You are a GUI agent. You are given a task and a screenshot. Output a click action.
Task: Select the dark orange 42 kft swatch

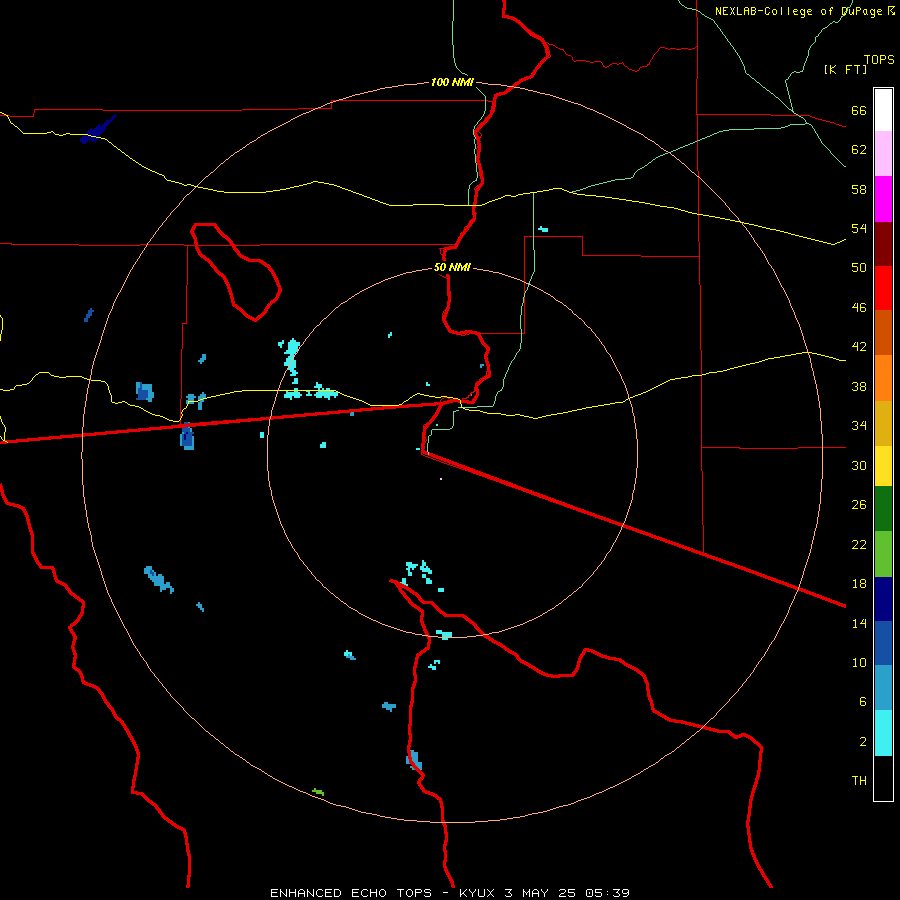pyautogui.click(x=883, y=332)
